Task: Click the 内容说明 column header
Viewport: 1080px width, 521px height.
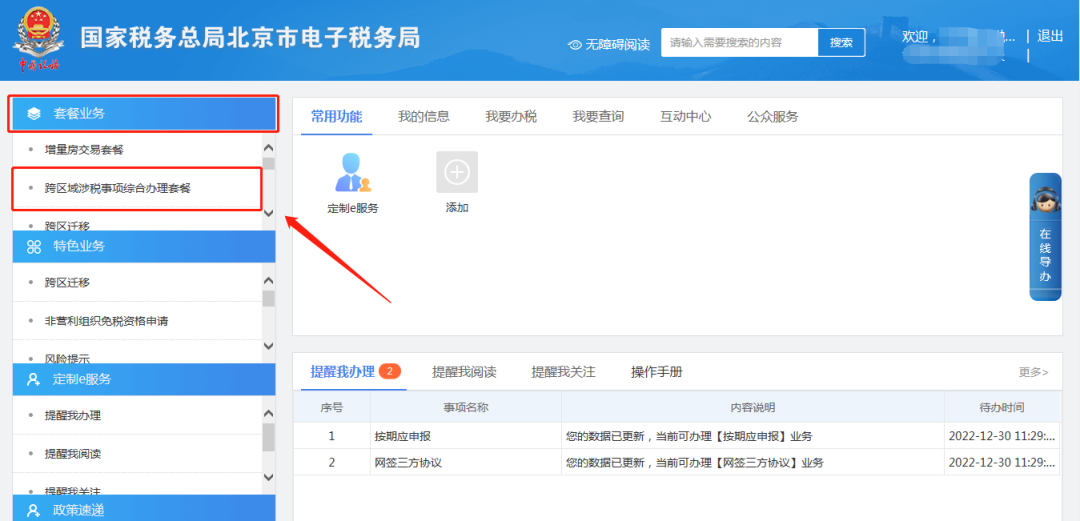Action: point(753,407)
